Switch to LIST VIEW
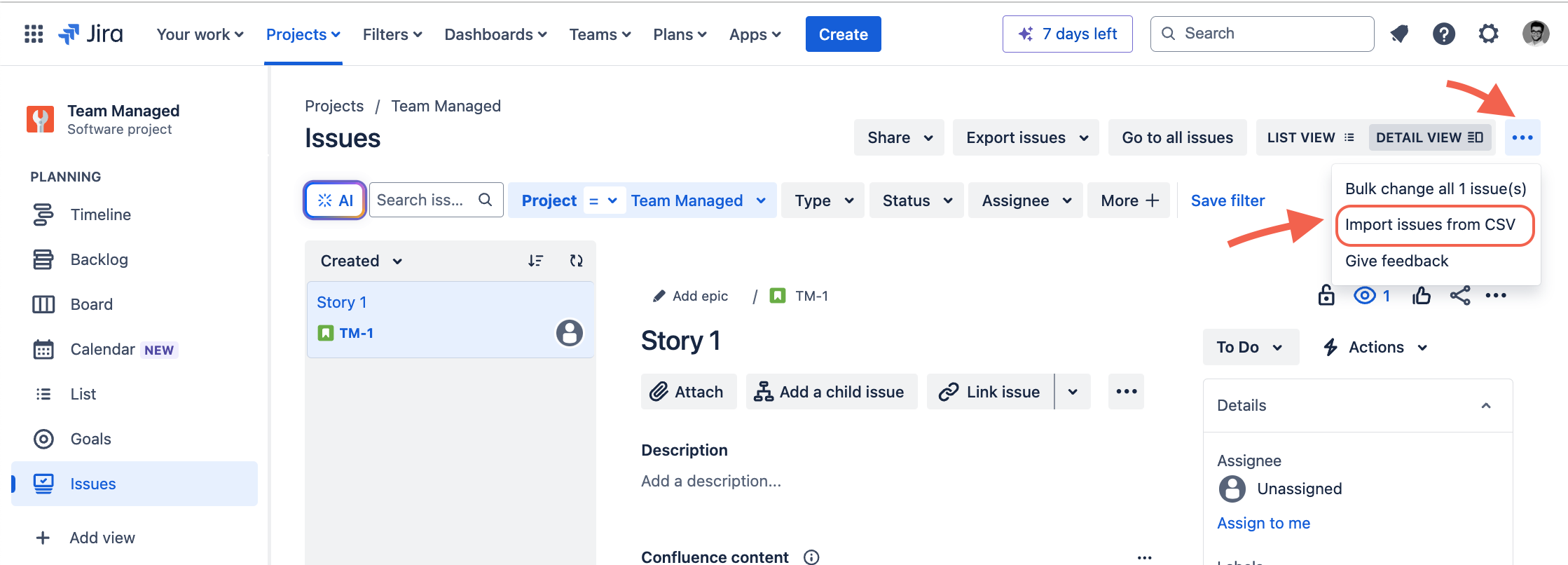1568x565 pixels. point(1310,137)
